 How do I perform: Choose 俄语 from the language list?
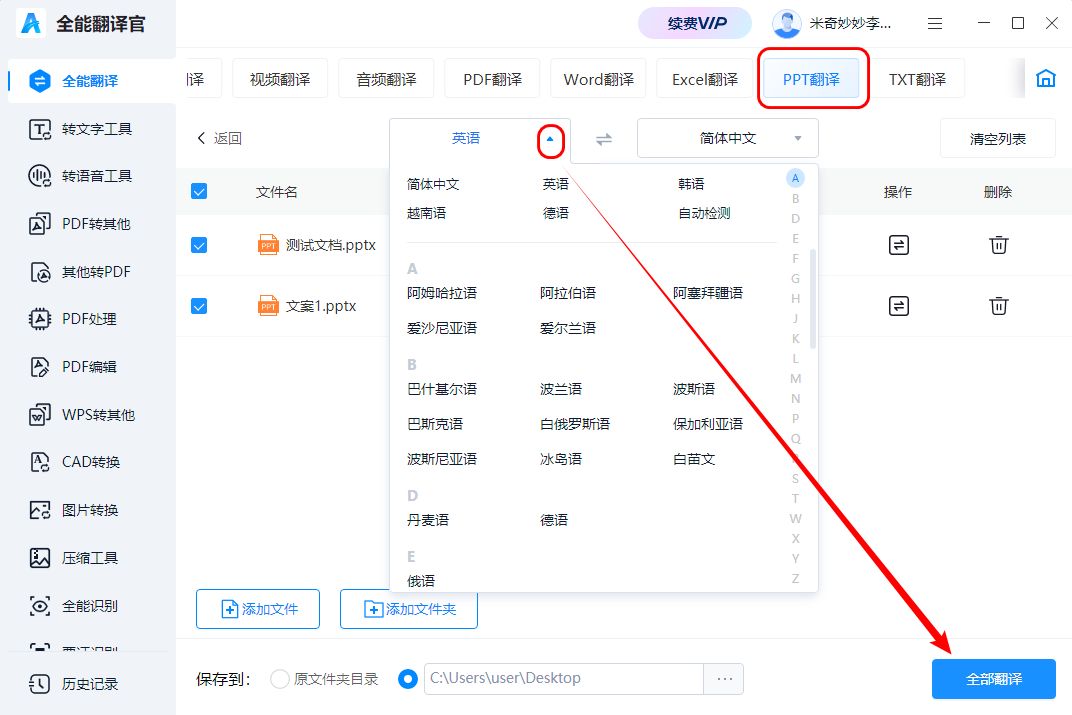tap(420, 581)
